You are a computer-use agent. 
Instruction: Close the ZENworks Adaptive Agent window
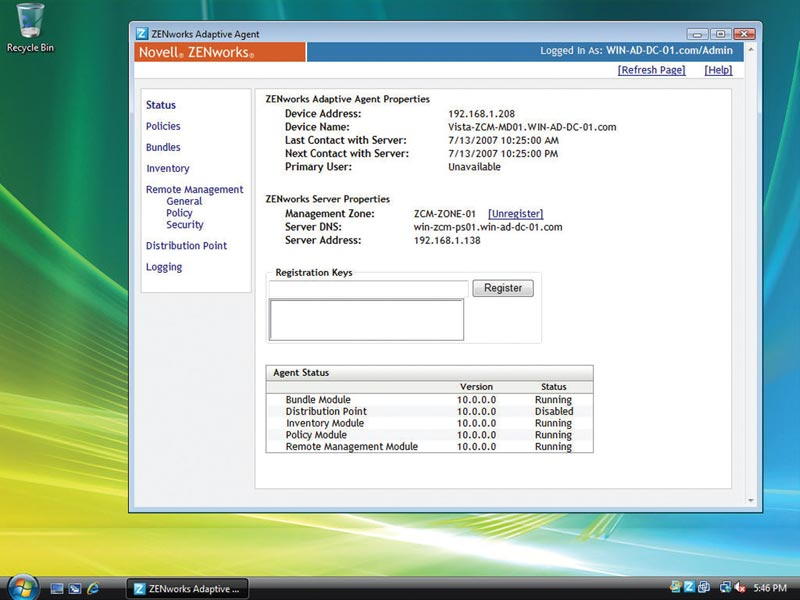(744, 34)
